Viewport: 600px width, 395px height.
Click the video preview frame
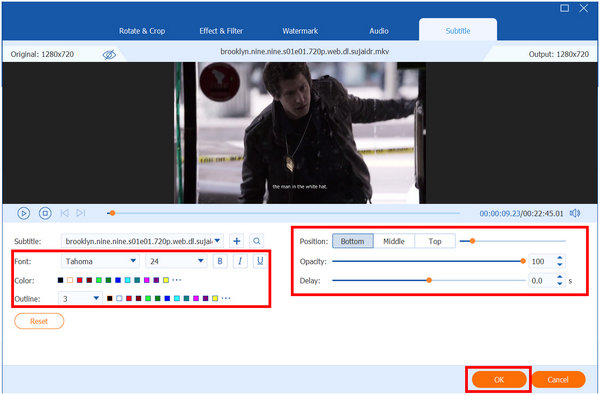point(300,133)
